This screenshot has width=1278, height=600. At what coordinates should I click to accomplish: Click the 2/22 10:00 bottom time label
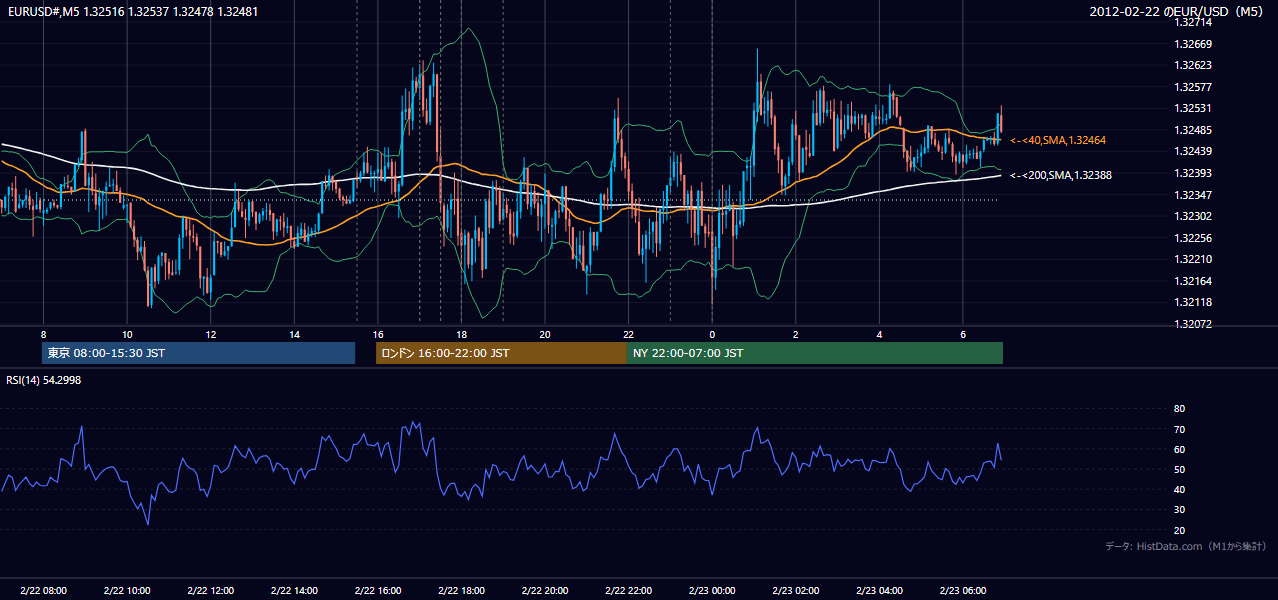[x=127, y=590]
